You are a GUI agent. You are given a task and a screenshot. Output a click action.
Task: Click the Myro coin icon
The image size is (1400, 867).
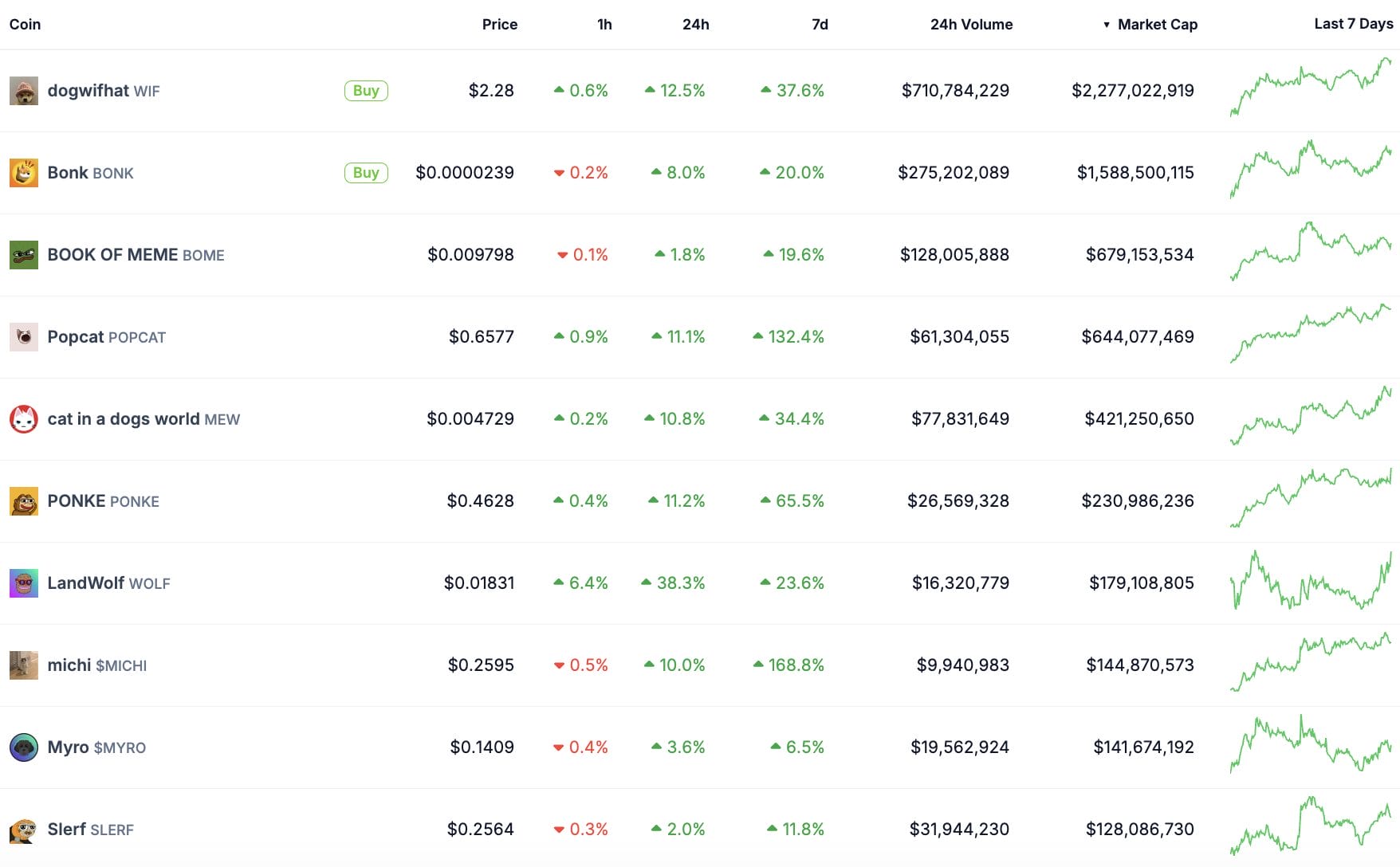point(24,747)
